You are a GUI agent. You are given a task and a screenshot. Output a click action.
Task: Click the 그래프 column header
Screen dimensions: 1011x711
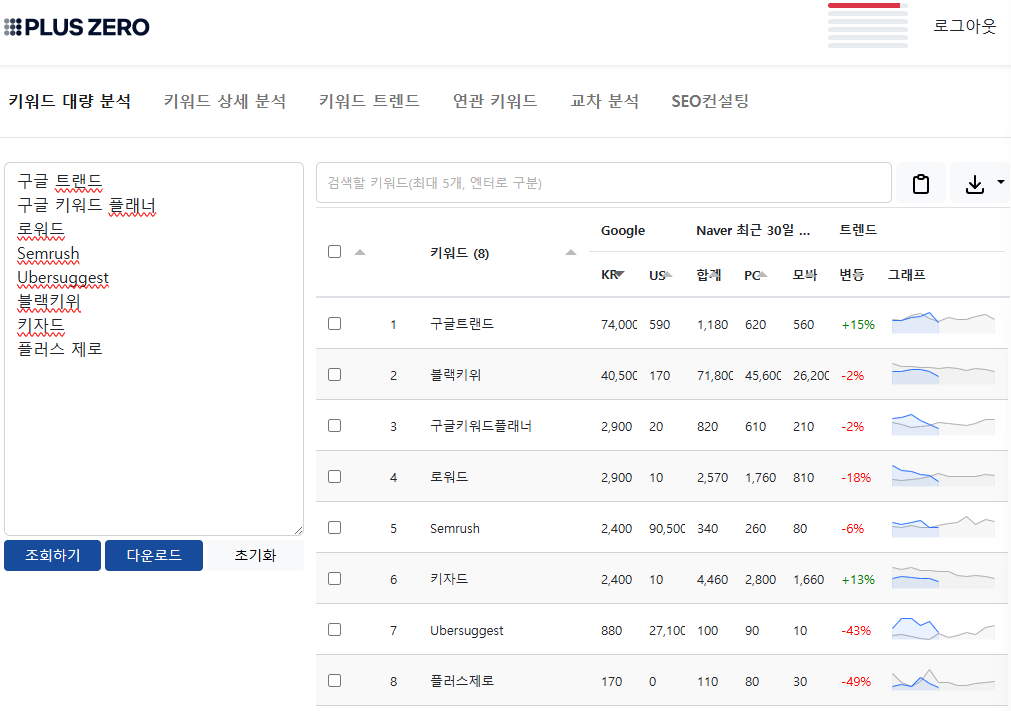906,275
